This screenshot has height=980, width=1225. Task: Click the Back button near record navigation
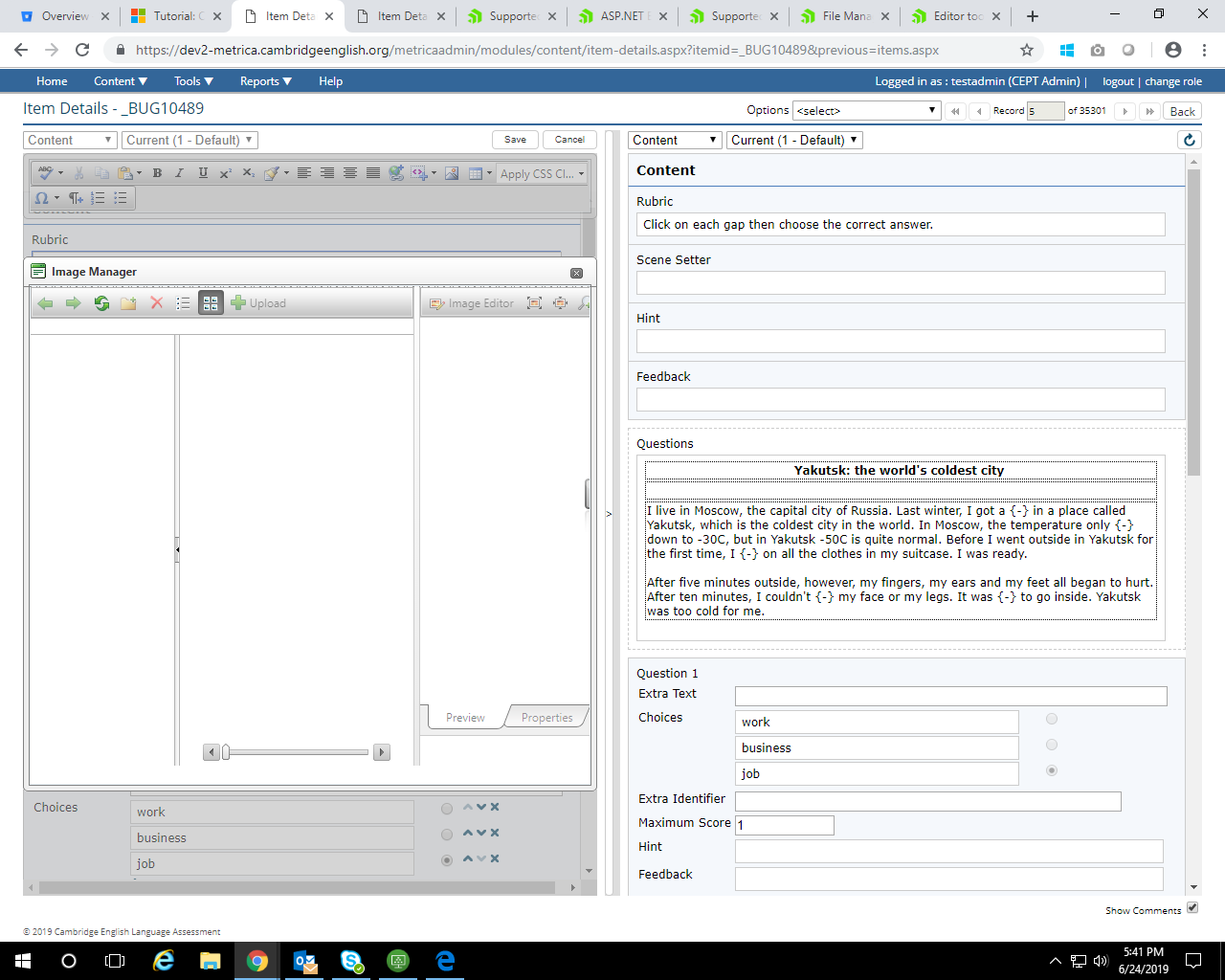coord(1183,111)
